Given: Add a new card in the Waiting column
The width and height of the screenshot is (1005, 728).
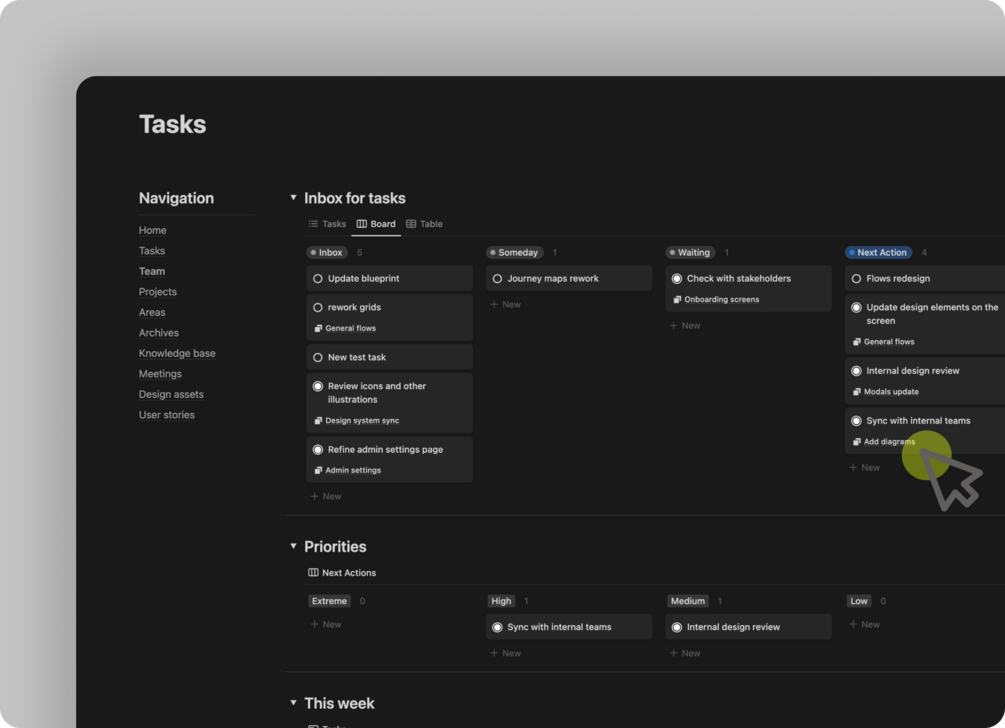Looking at the screenshot, I should pos(685,326).
